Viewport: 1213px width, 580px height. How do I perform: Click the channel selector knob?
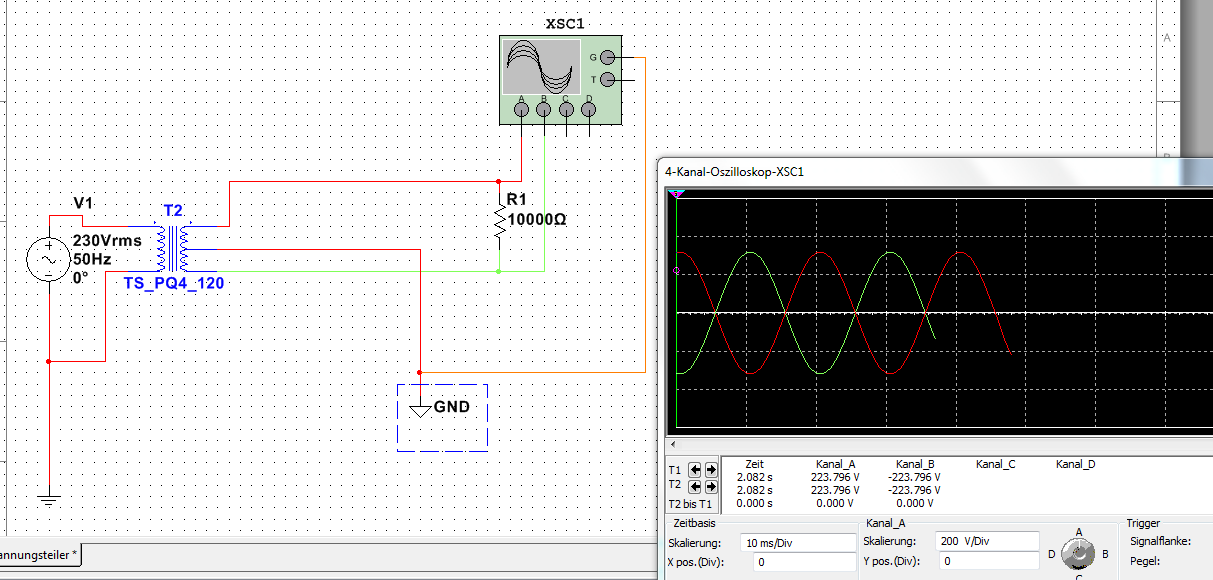tap(1078, 552)
